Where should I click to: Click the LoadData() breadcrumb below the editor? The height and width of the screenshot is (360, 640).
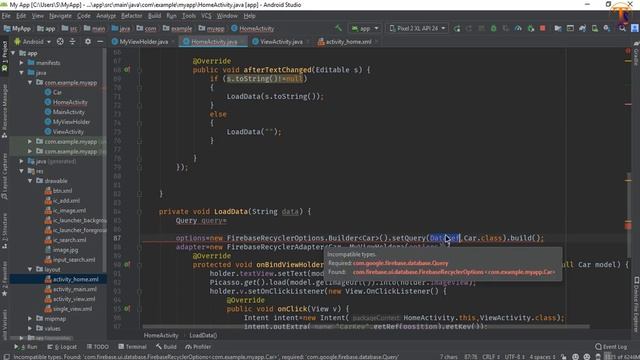pos(203,336)
